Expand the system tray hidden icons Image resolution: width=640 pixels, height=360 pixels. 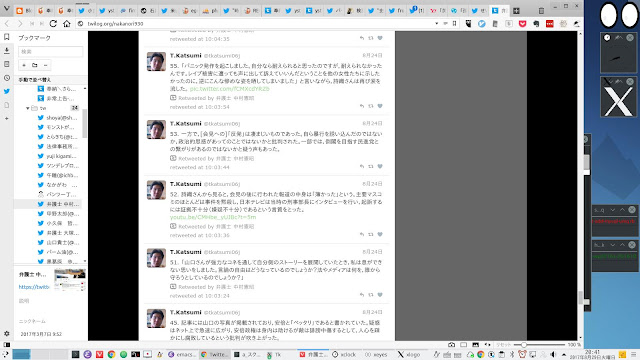coord(564,355)
